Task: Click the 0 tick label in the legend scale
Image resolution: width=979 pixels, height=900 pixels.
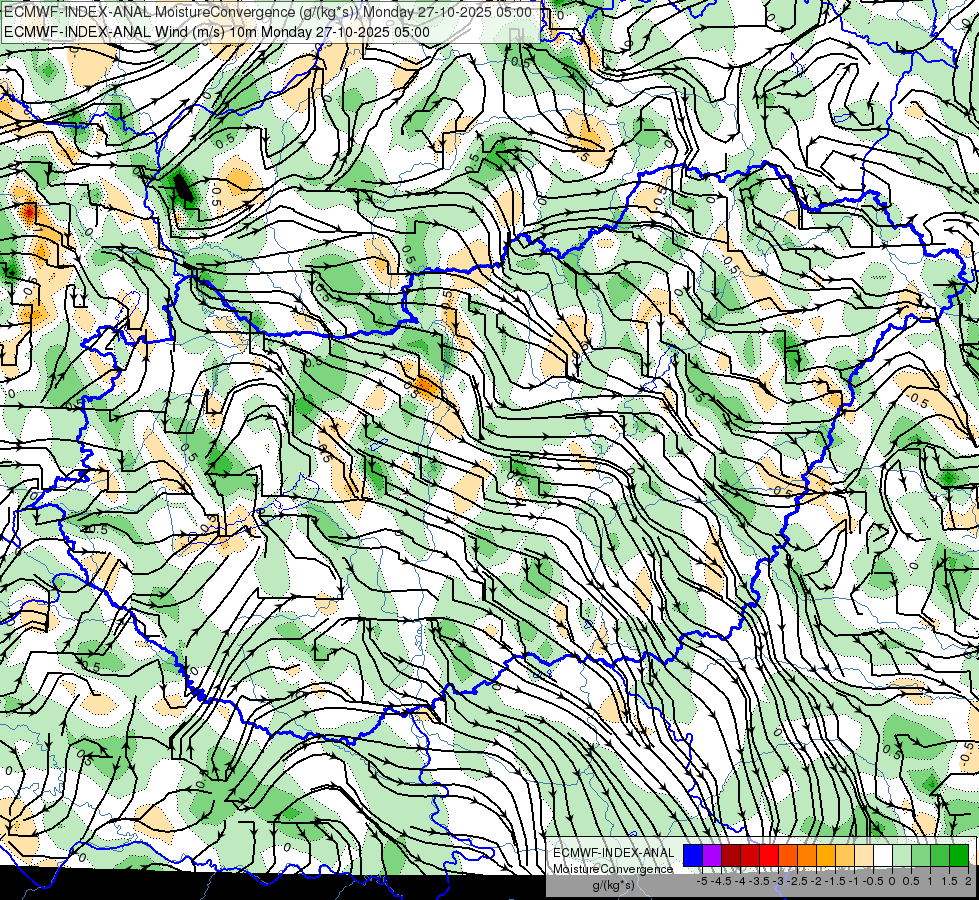Action: click(x=892, y=881)
